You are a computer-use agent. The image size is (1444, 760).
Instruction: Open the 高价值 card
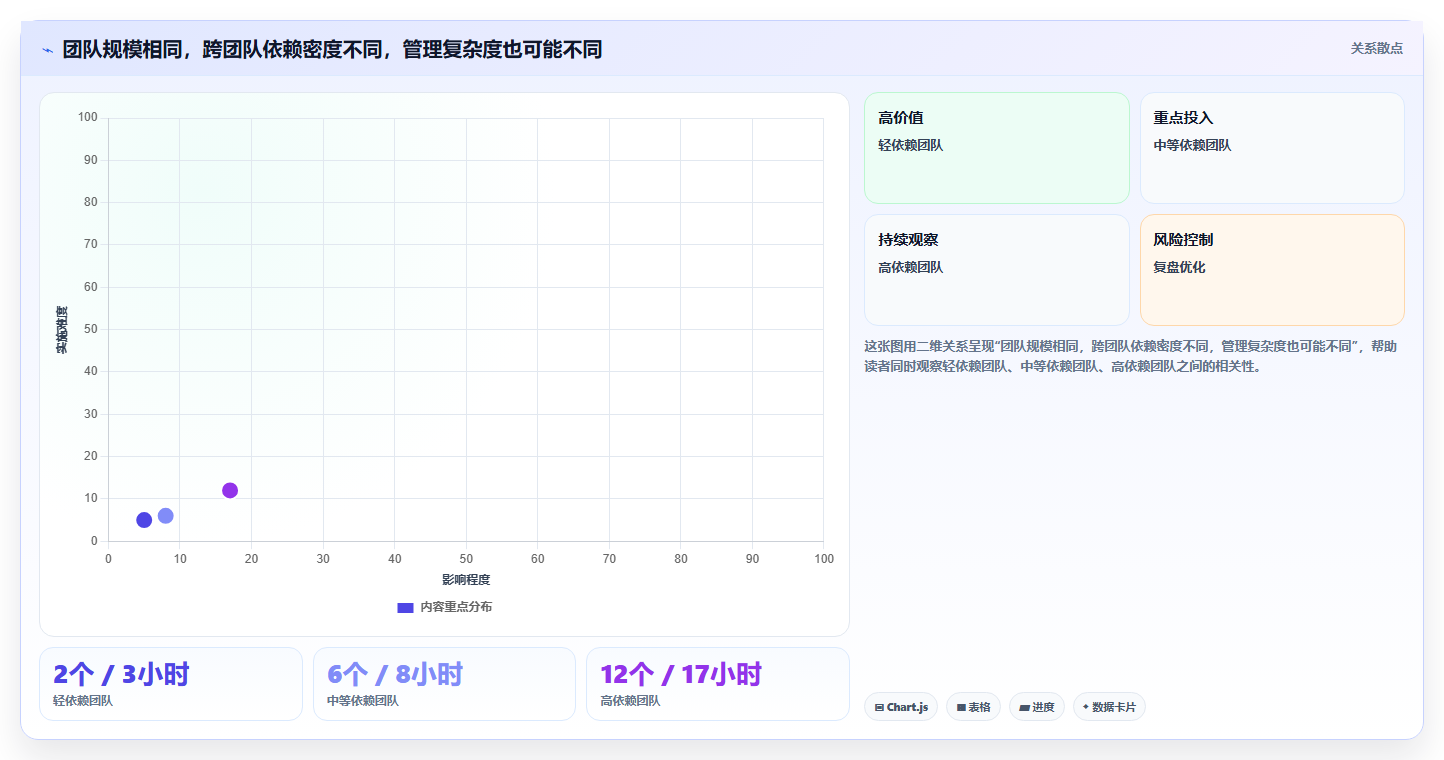997,148
